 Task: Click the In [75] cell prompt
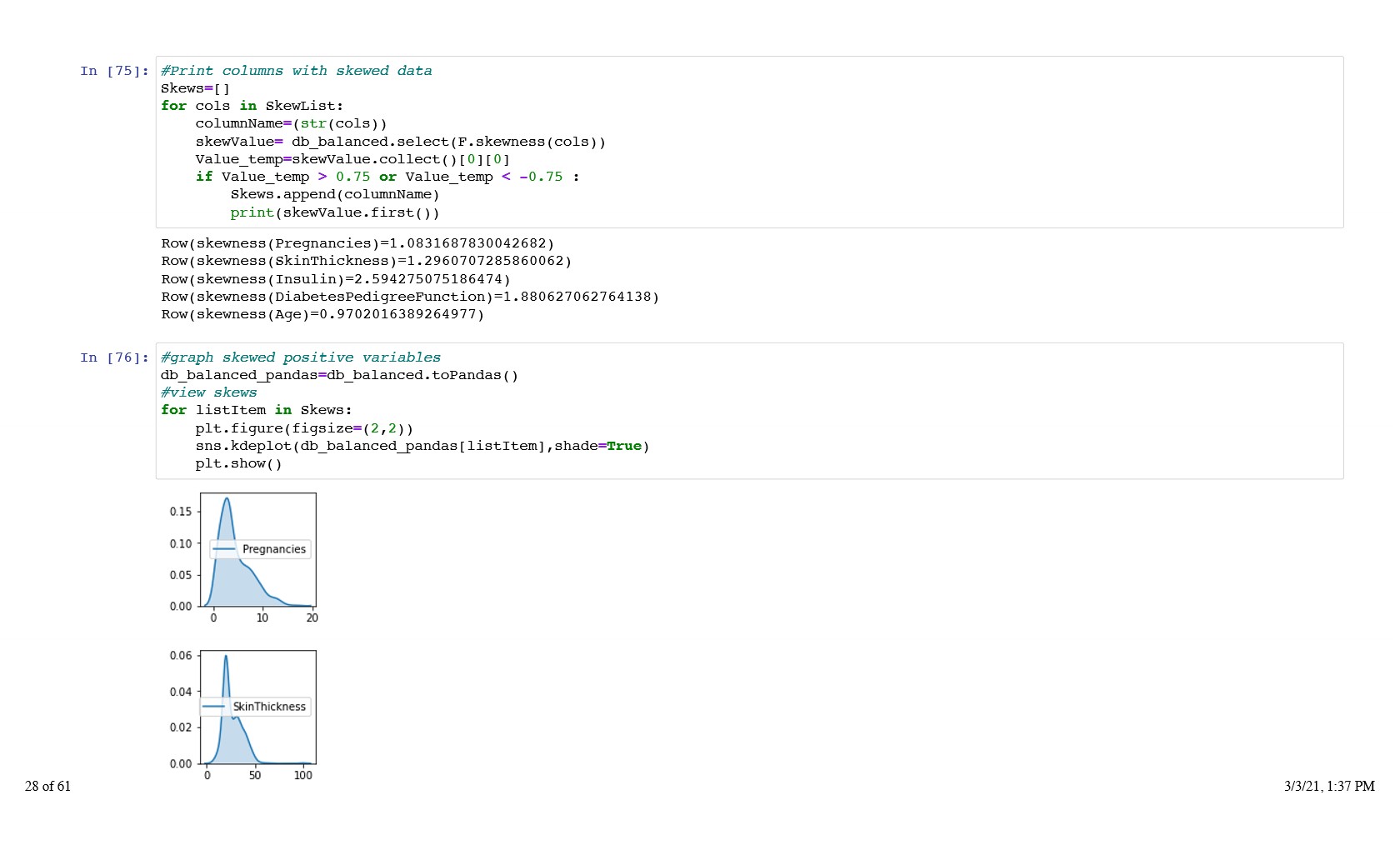[x=114, y=71]
